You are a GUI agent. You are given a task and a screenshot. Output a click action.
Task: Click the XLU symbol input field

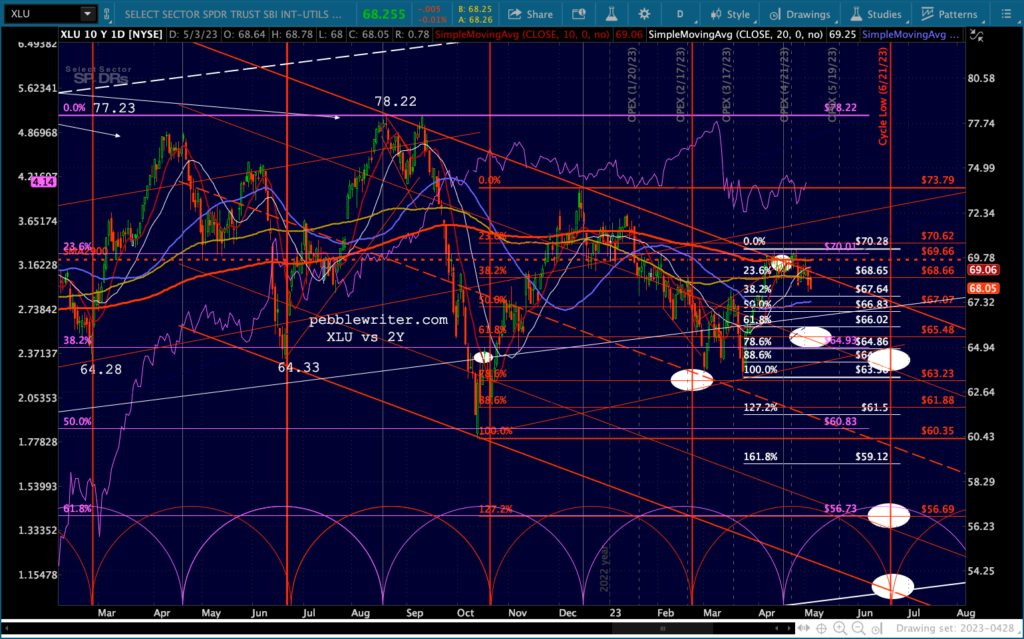tap(43, 13)
